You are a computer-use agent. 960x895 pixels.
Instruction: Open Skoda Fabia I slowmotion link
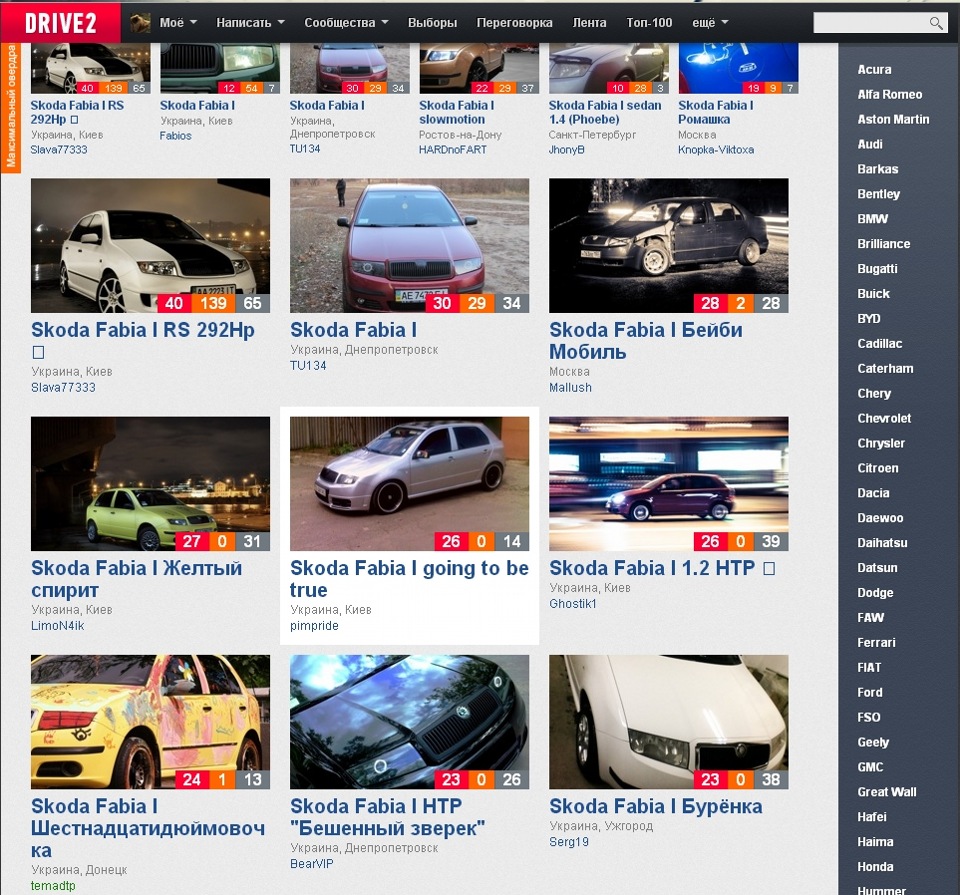tap(457, 112)
